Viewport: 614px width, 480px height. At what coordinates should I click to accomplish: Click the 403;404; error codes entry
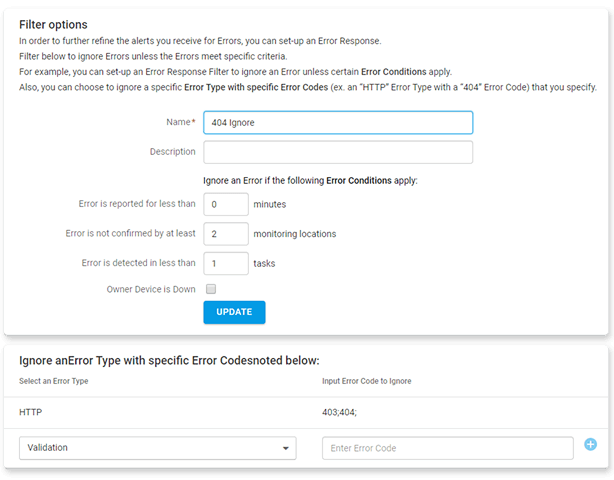click(x=339, y=412)
